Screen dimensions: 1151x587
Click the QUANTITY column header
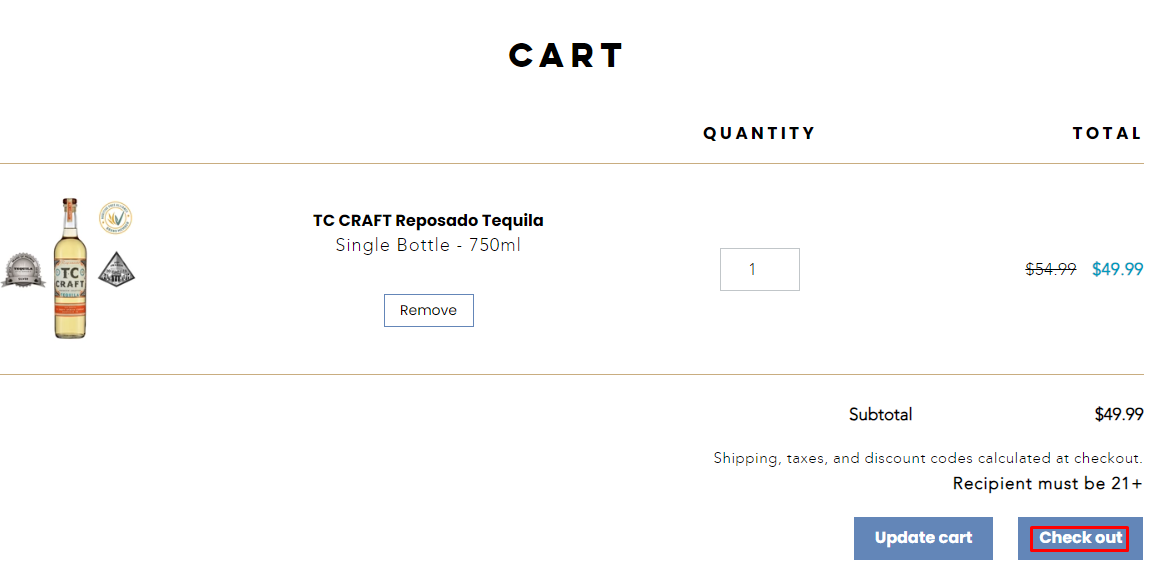(x=759, y=133)
